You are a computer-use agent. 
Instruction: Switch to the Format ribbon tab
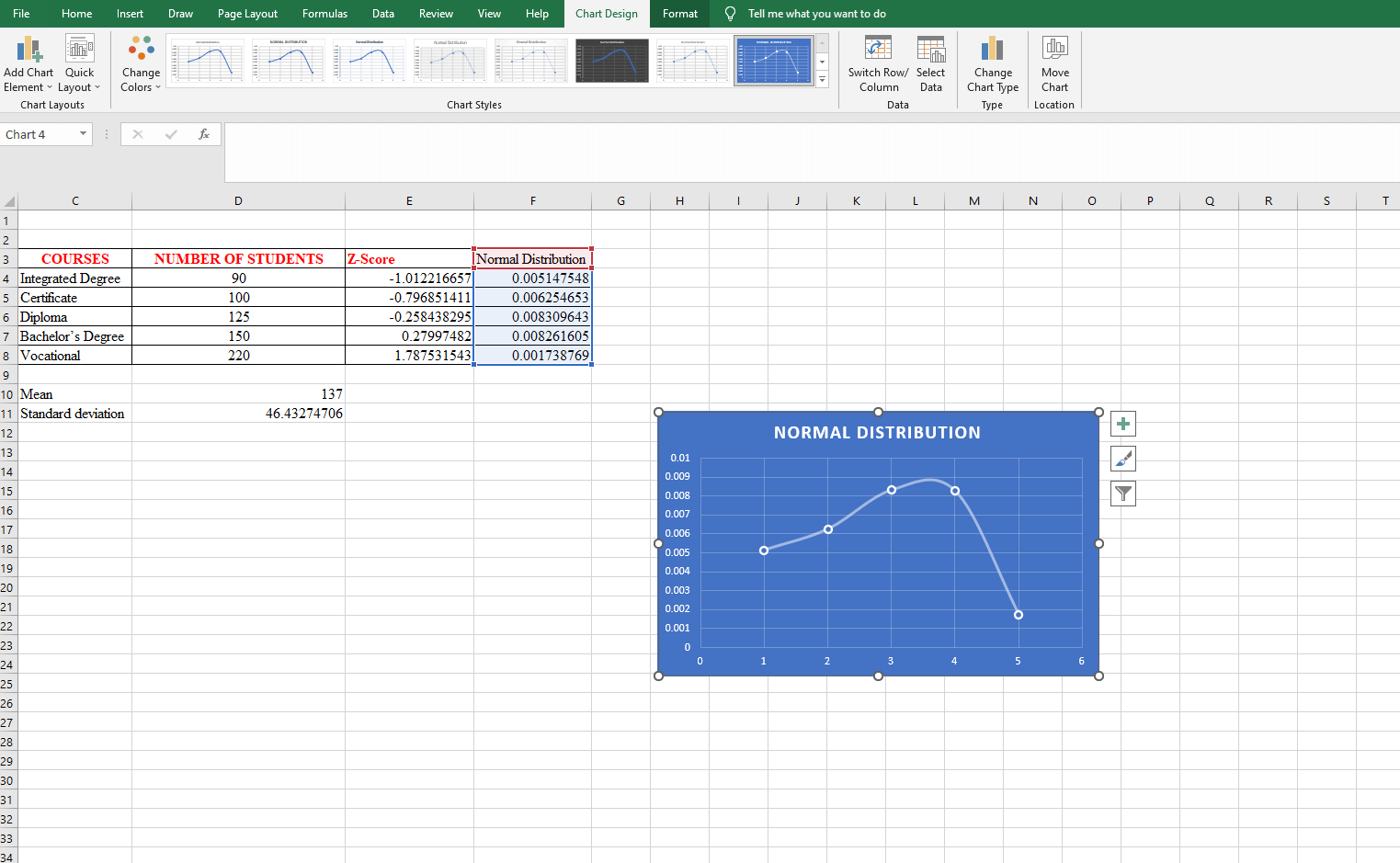point(679,14)
